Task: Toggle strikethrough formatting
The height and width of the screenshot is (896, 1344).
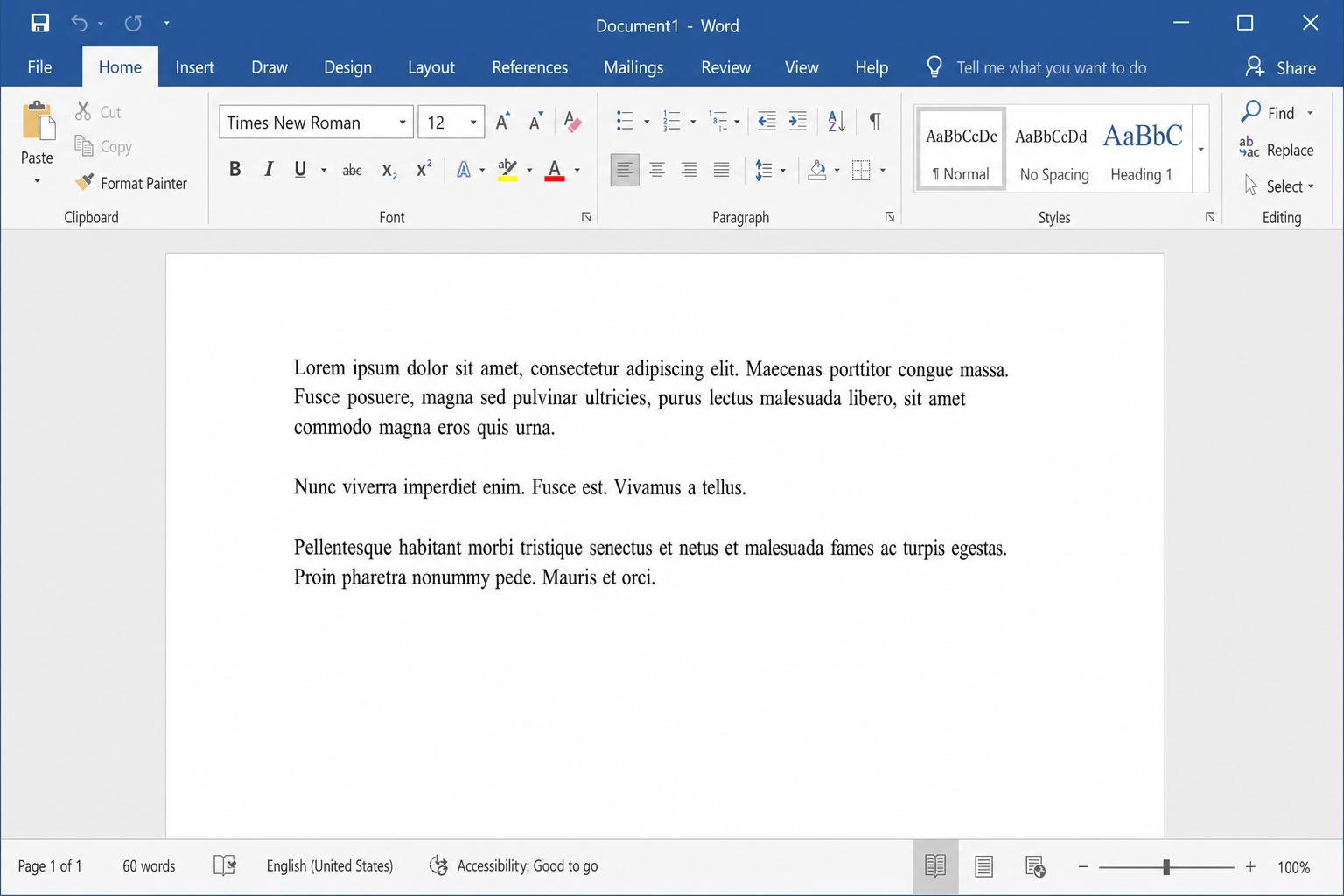Action: click(352, 170)
